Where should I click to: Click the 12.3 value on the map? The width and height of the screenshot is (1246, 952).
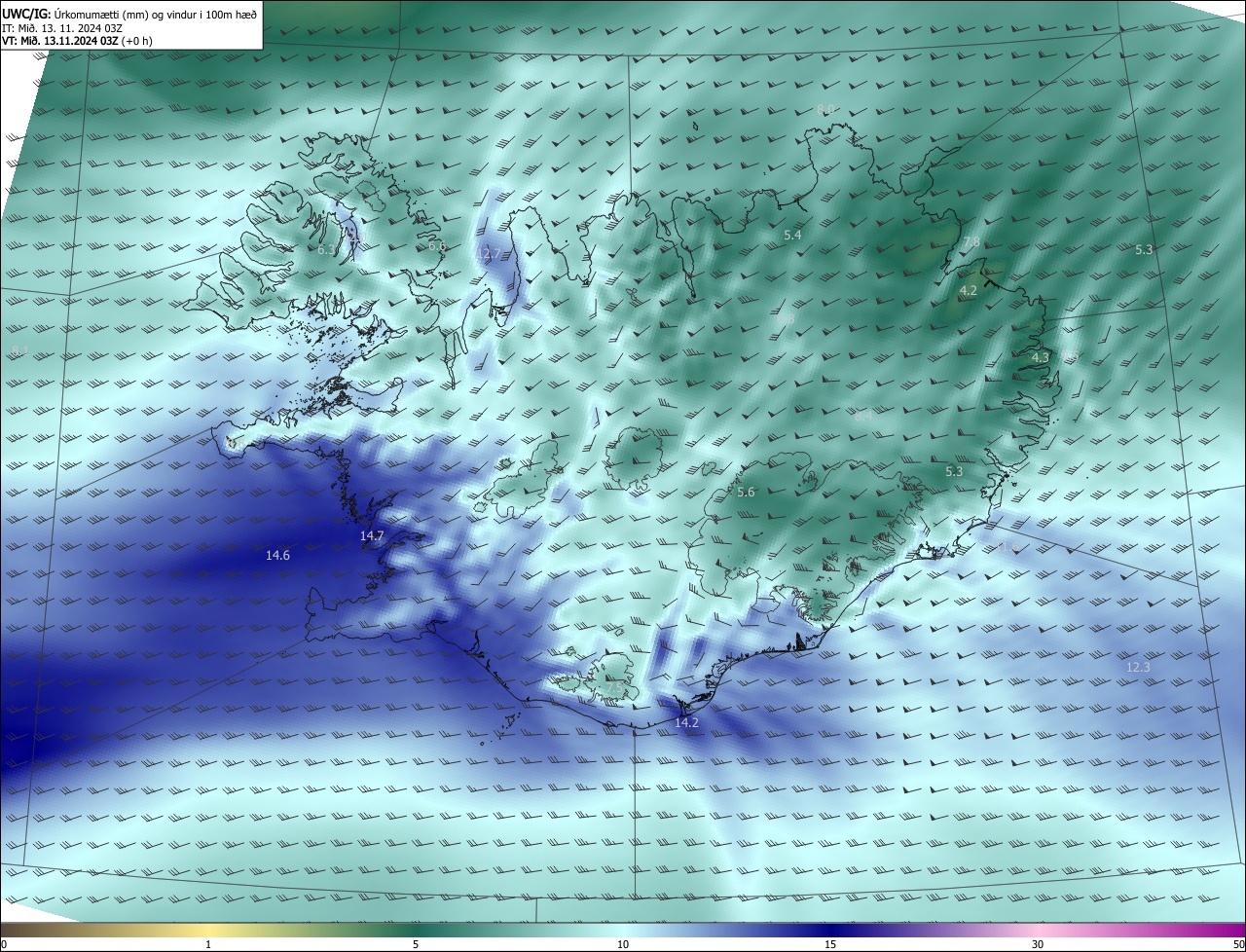(1138, 667)
